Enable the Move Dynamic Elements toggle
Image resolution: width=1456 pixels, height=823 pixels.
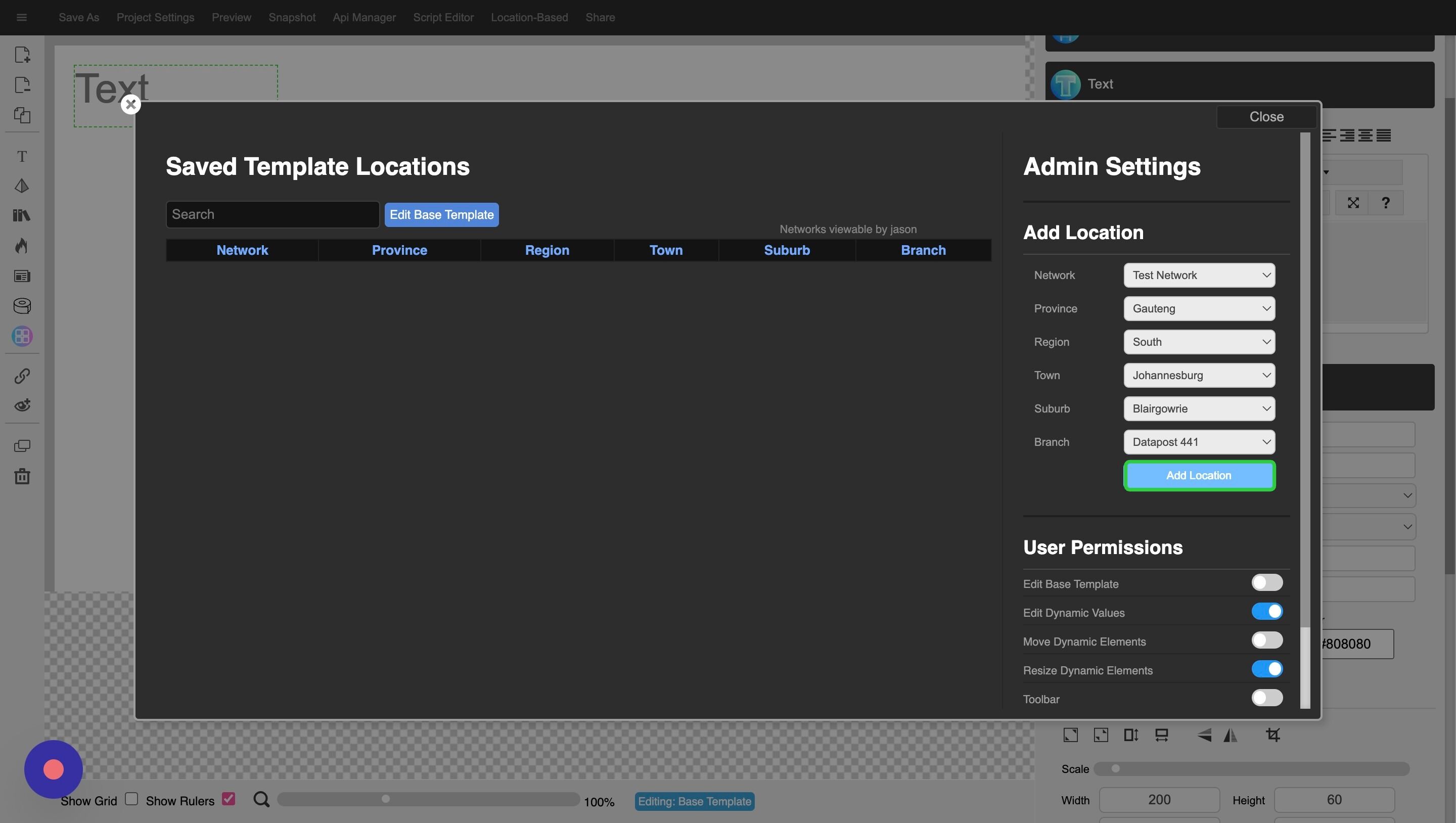[1266, 641]
